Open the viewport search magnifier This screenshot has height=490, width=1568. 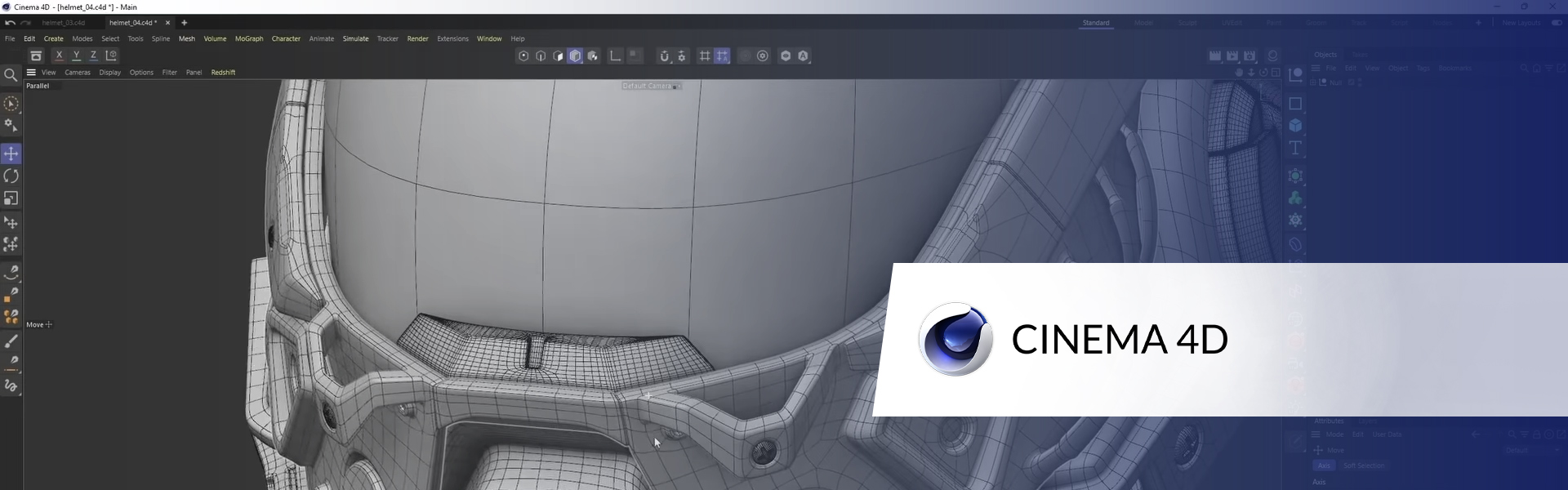pos(11,75)
